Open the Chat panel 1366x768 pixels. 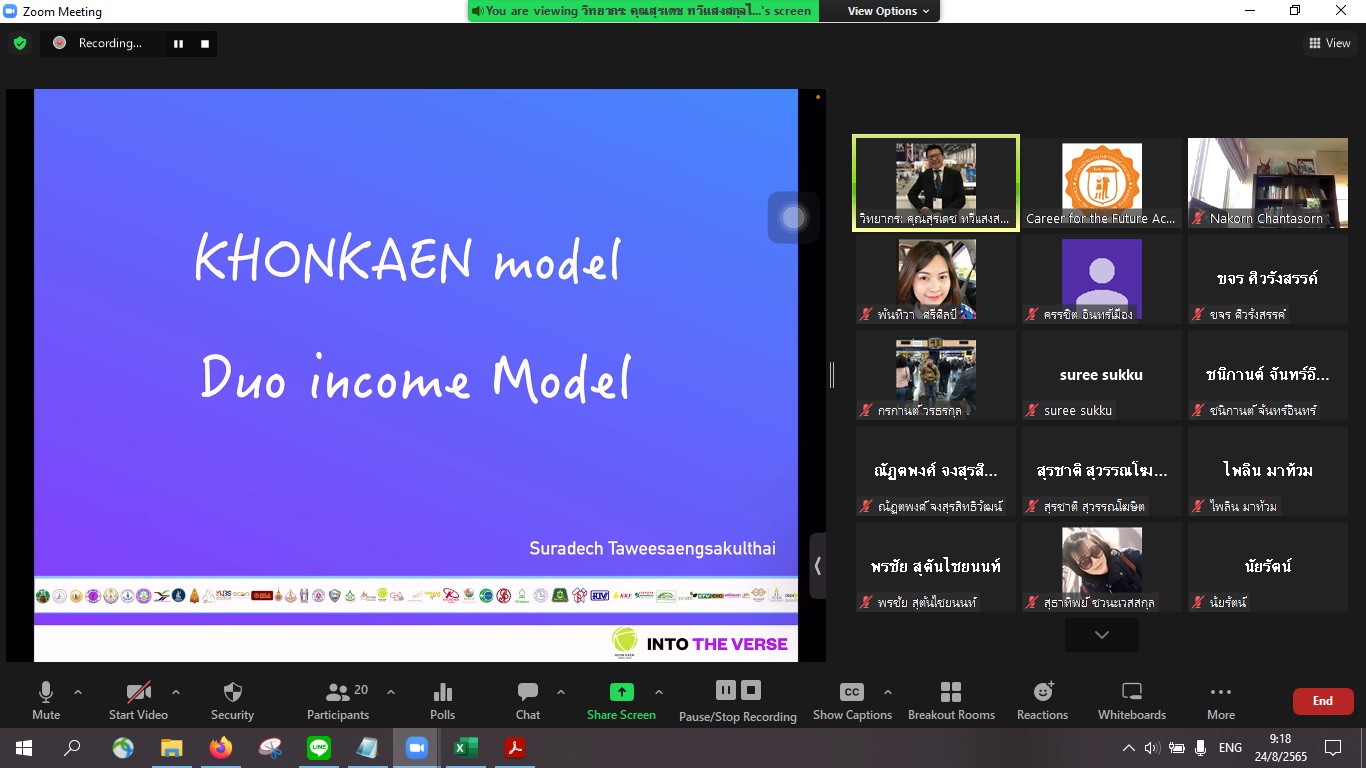[528, 700]
